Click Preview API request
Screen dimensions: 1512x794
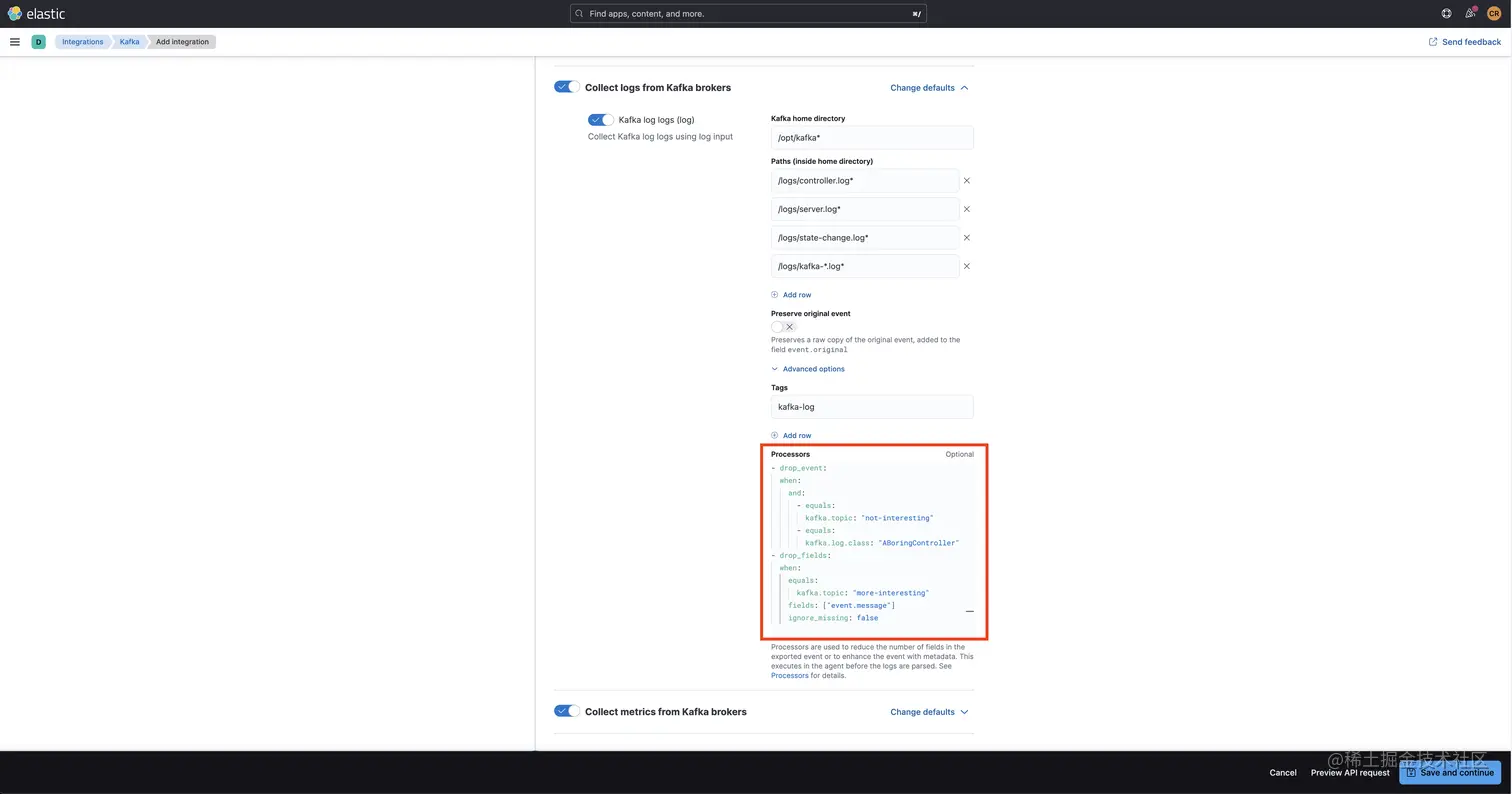tap(1350, 773)
